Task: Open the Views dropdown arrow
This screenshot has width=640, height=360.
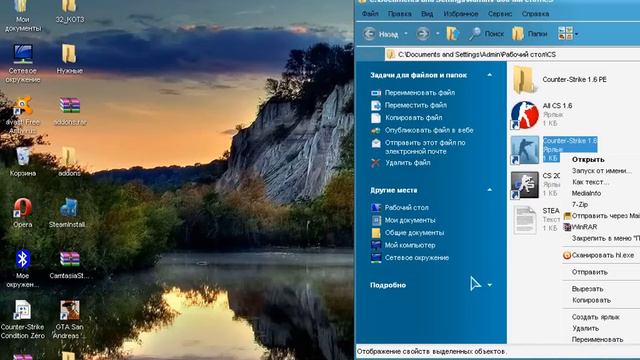Action: [576, 35]
